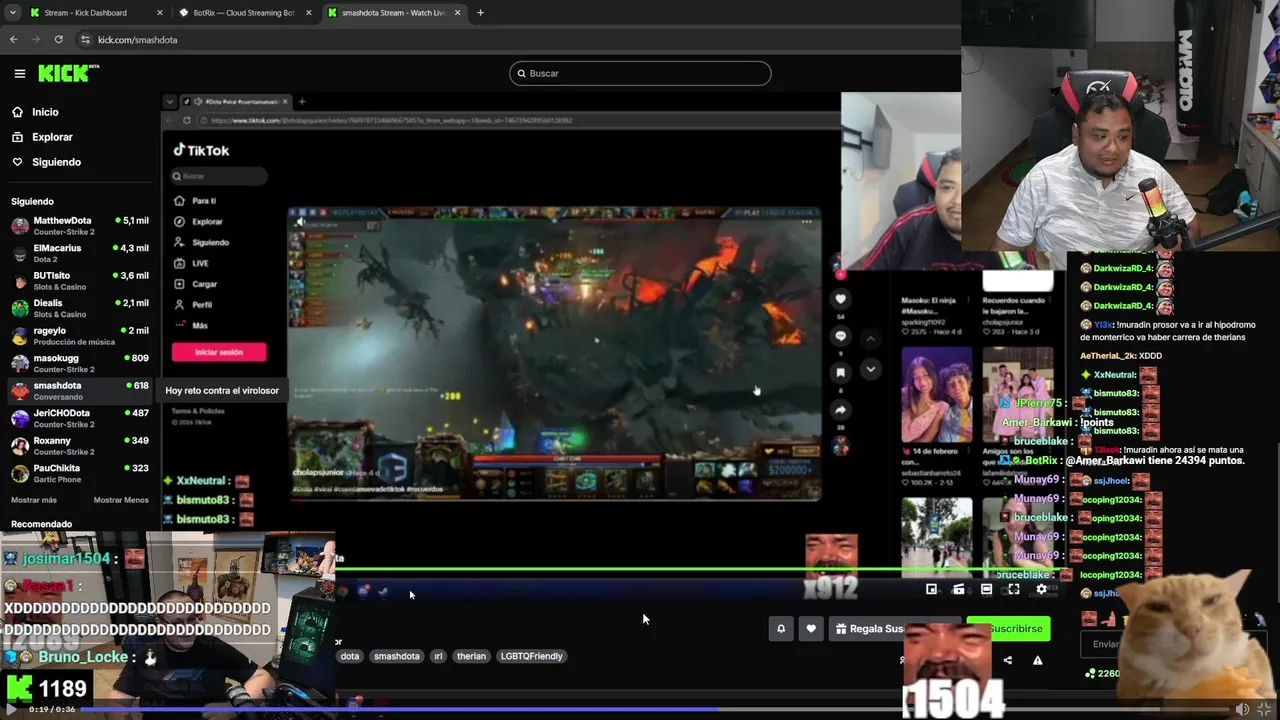Share the TikTok video via arrow icon
1280x720 pixels.
841,409
